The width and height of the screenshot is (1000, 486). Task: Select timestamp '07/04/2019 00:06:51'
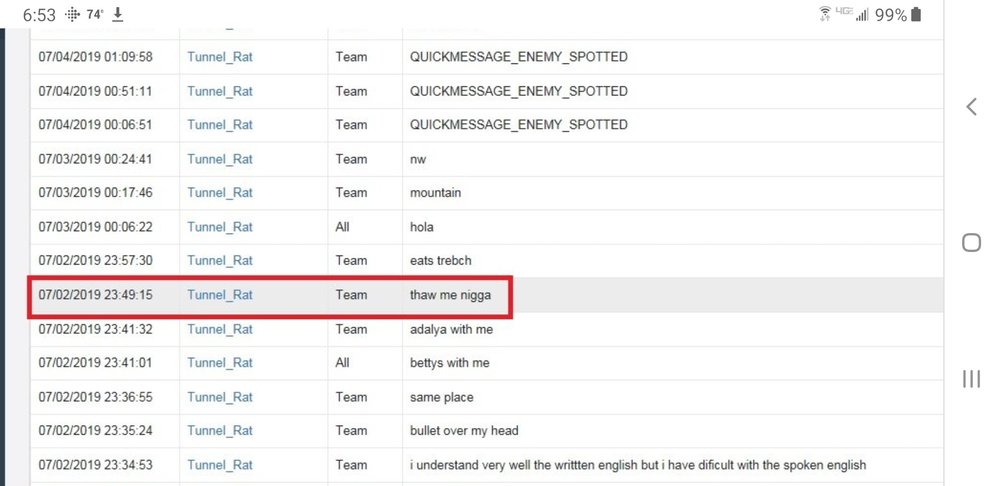pyautogui.click(x=96, y=125)
